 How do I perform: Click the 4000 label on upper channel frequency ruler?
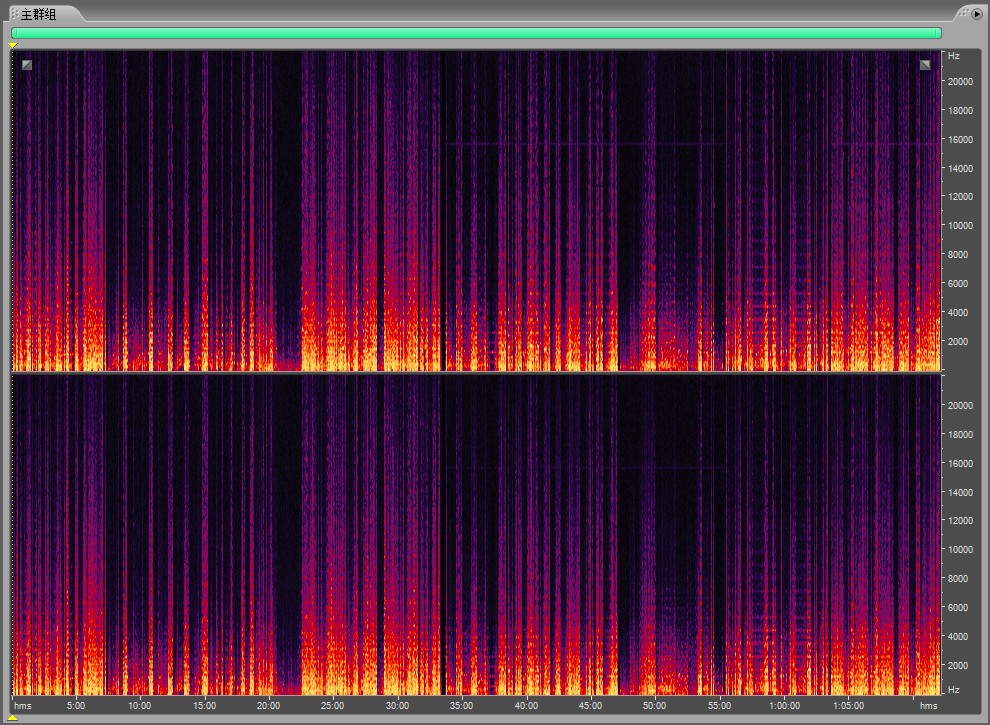958,313
